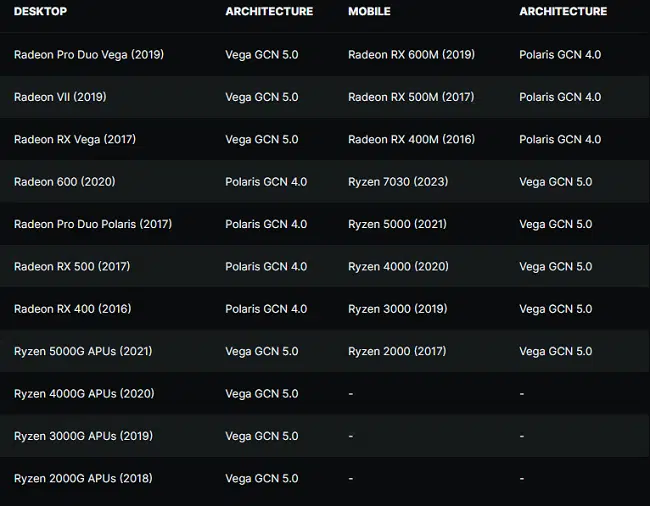
Task: Select the Radeon Pro Duo Vega (2019) cell
Action: 89,55
